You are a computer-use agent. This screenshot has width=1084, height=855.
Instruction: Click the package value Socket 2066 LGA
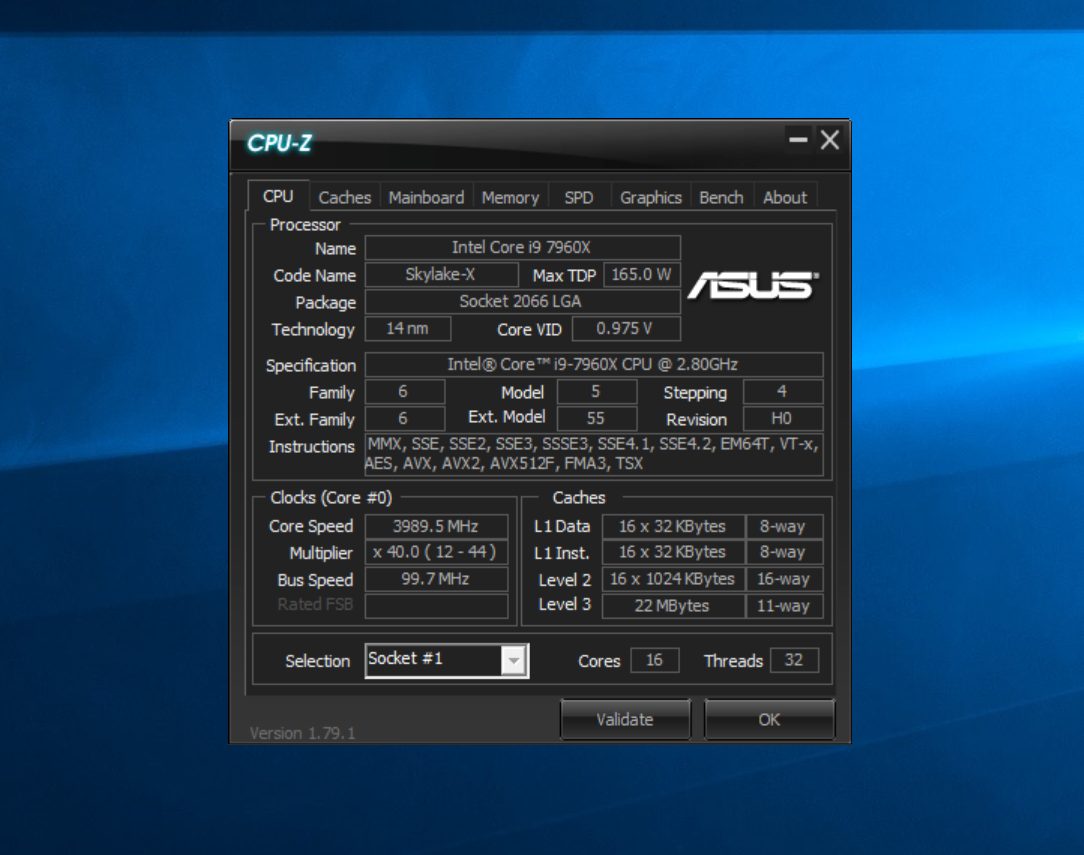tap(523, 301)
